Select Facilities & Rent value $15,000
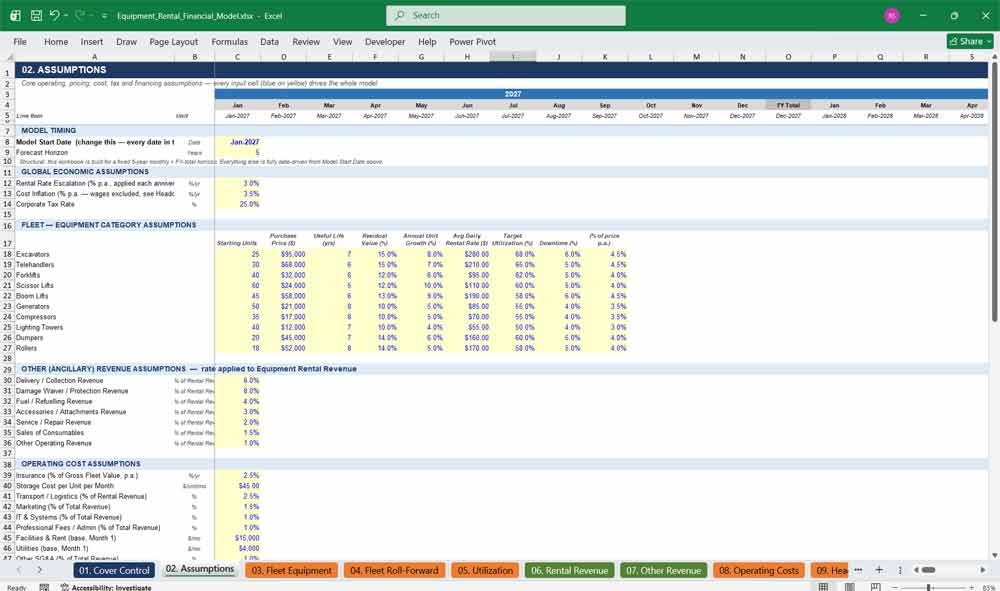The image size is (1000, 591). pyautogui.click(x=237, y=538)
